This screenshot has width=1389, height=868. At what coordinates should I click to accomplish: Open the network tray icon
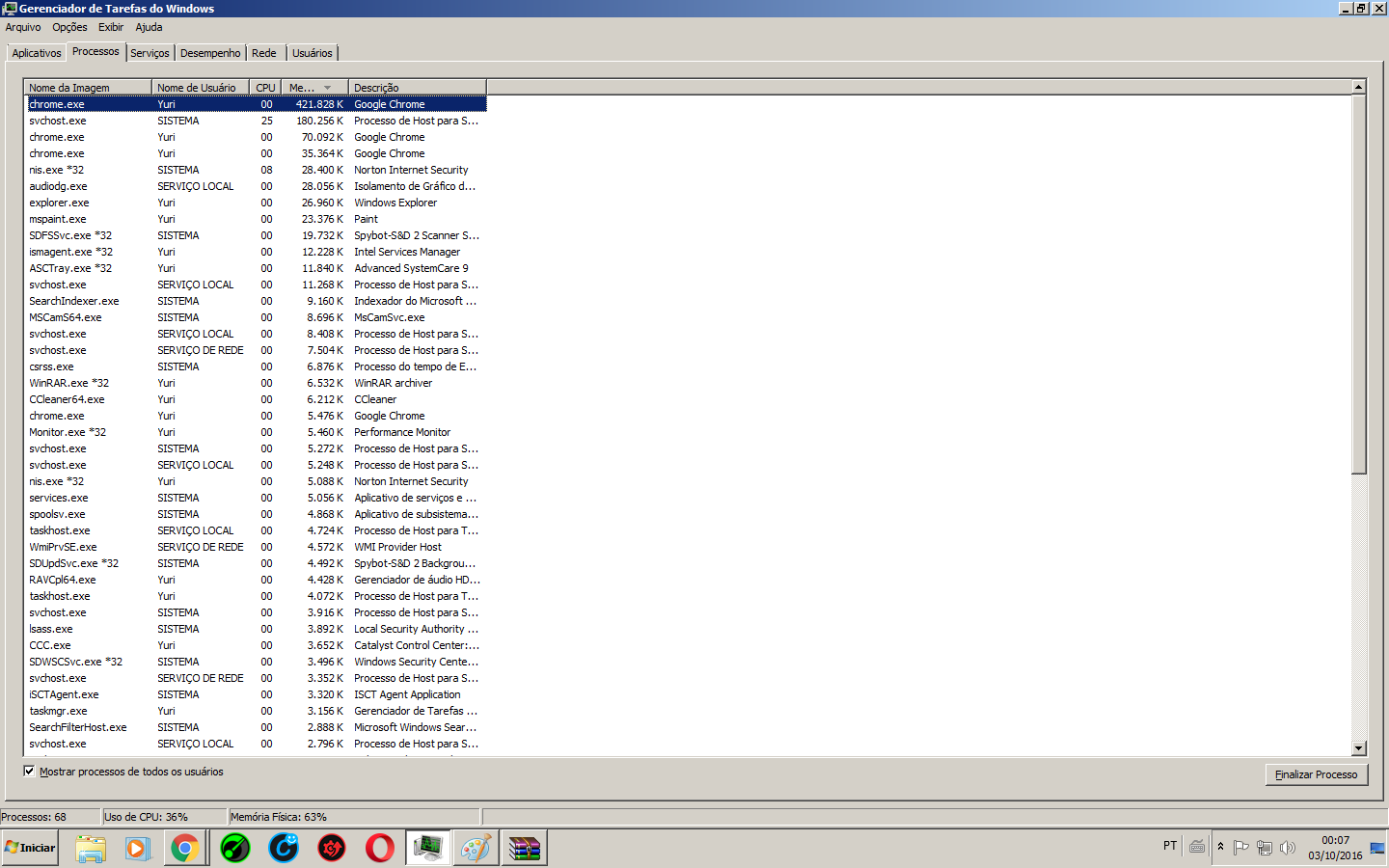[x=1265, y=848]
